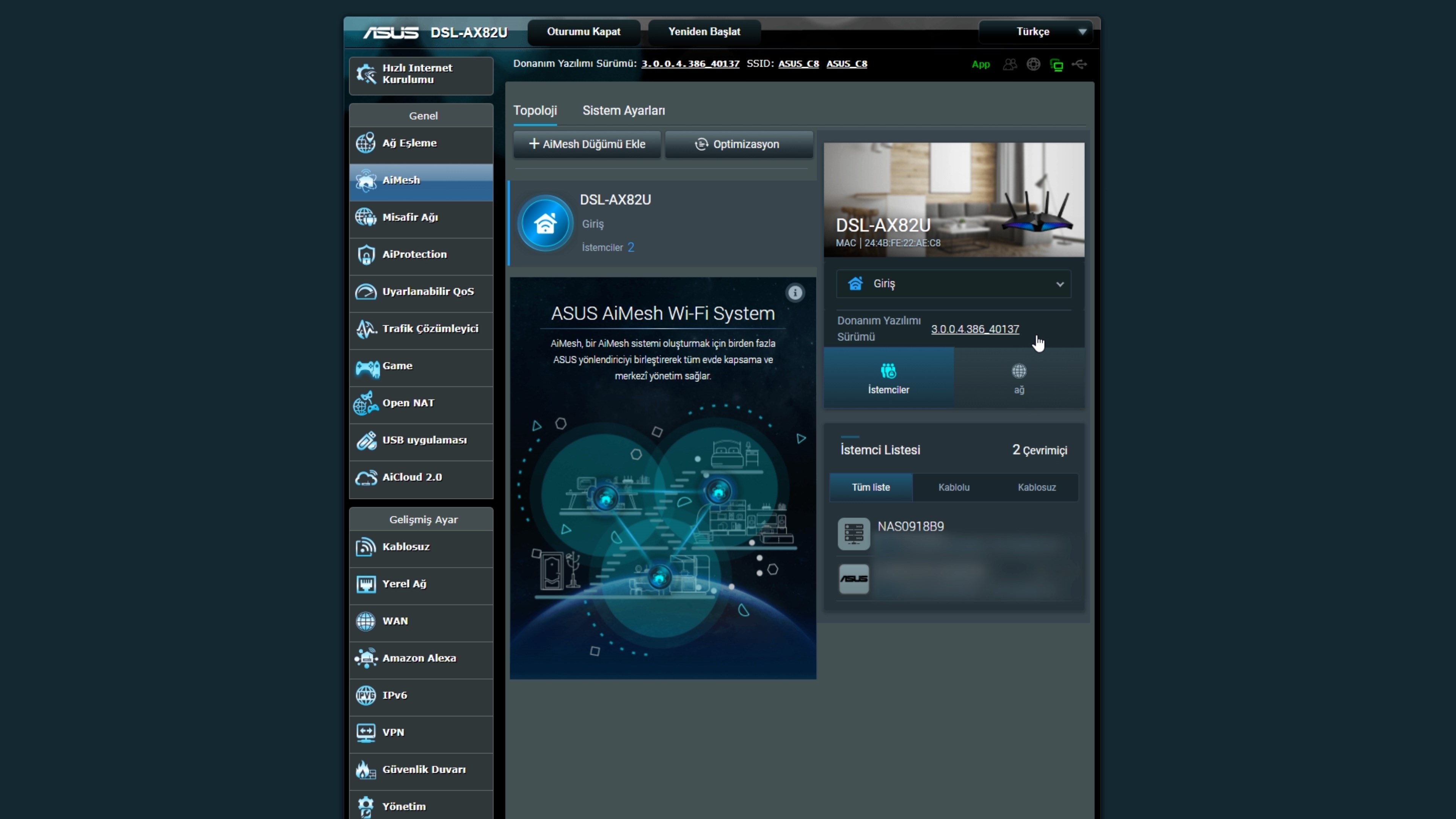The image size is (1456, 819).
Task: Click the USB status icon
Action: click(1079, 64)
